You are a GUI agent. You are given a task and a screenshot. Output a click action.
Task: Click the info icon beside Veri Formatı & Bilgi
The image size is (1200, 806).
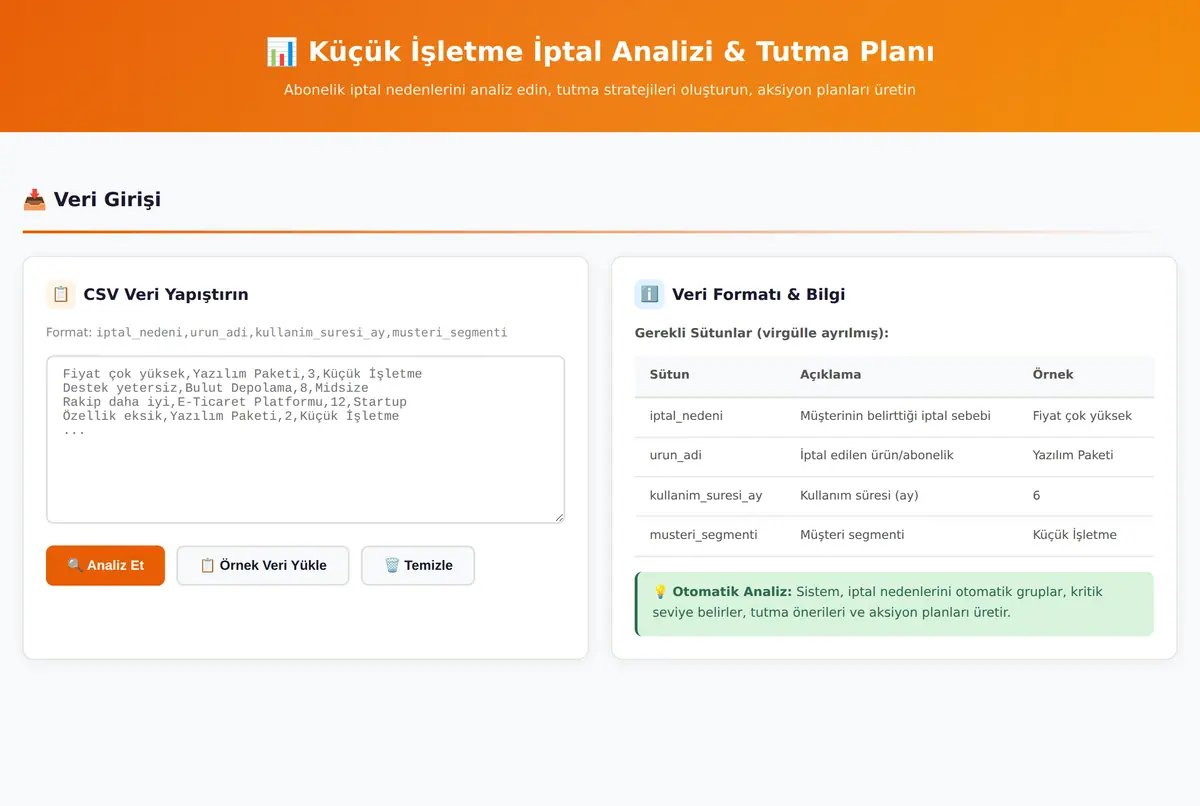click(650, 294)
